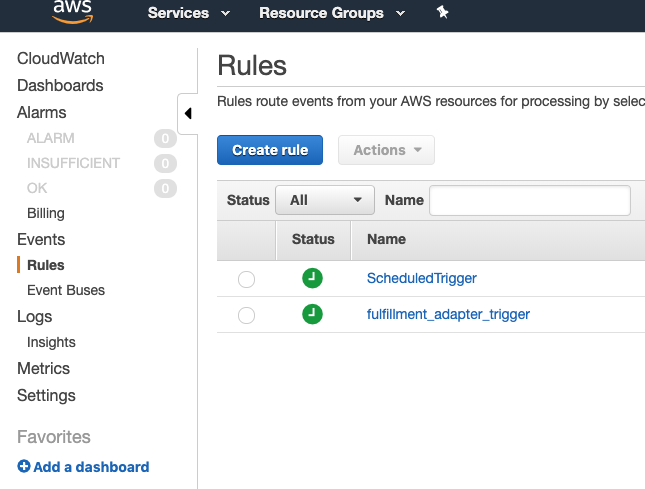Image resolution: width=645 pixels, height=489 pixels.
Task: Open the fulfillment_adapter_trigger rule link
Action: click(x=448, y=314)
